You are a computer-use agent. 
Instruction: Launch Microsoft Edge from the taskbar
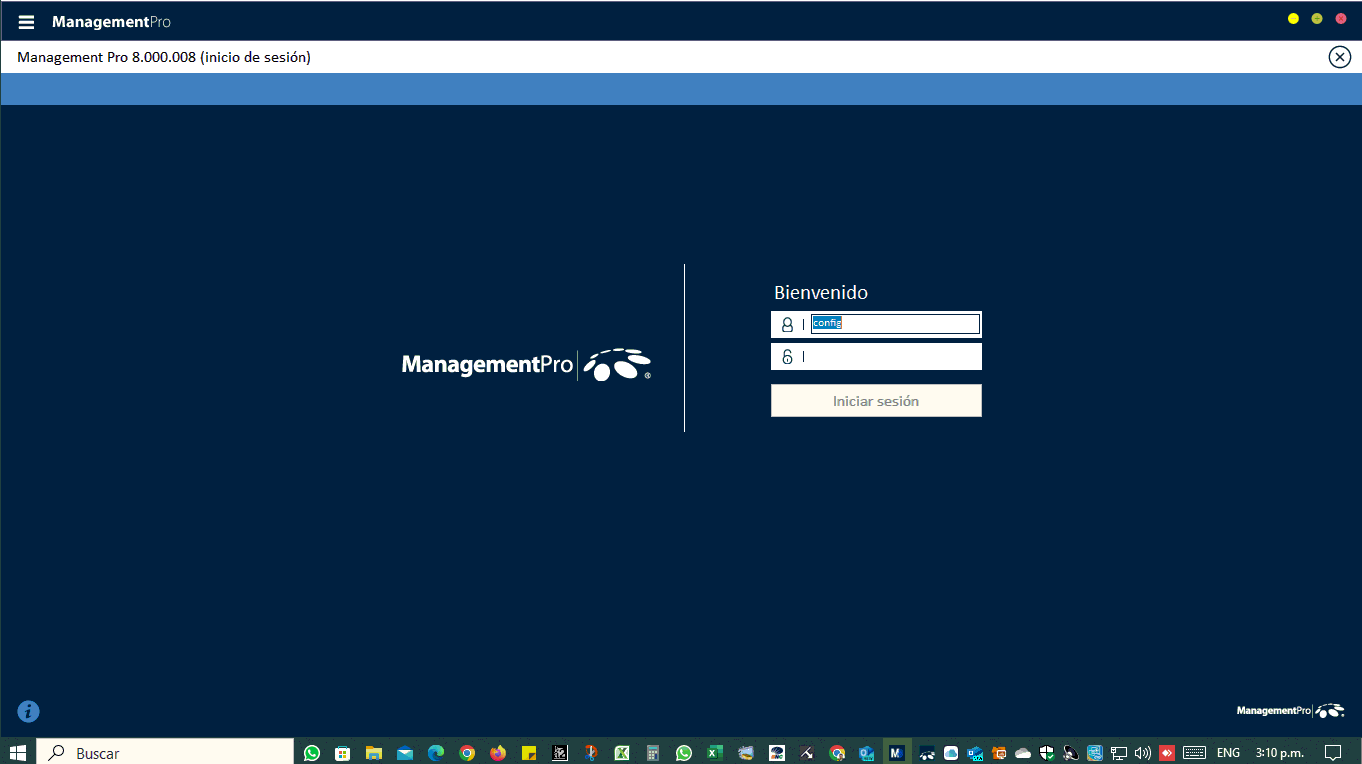tap(436, 753)
